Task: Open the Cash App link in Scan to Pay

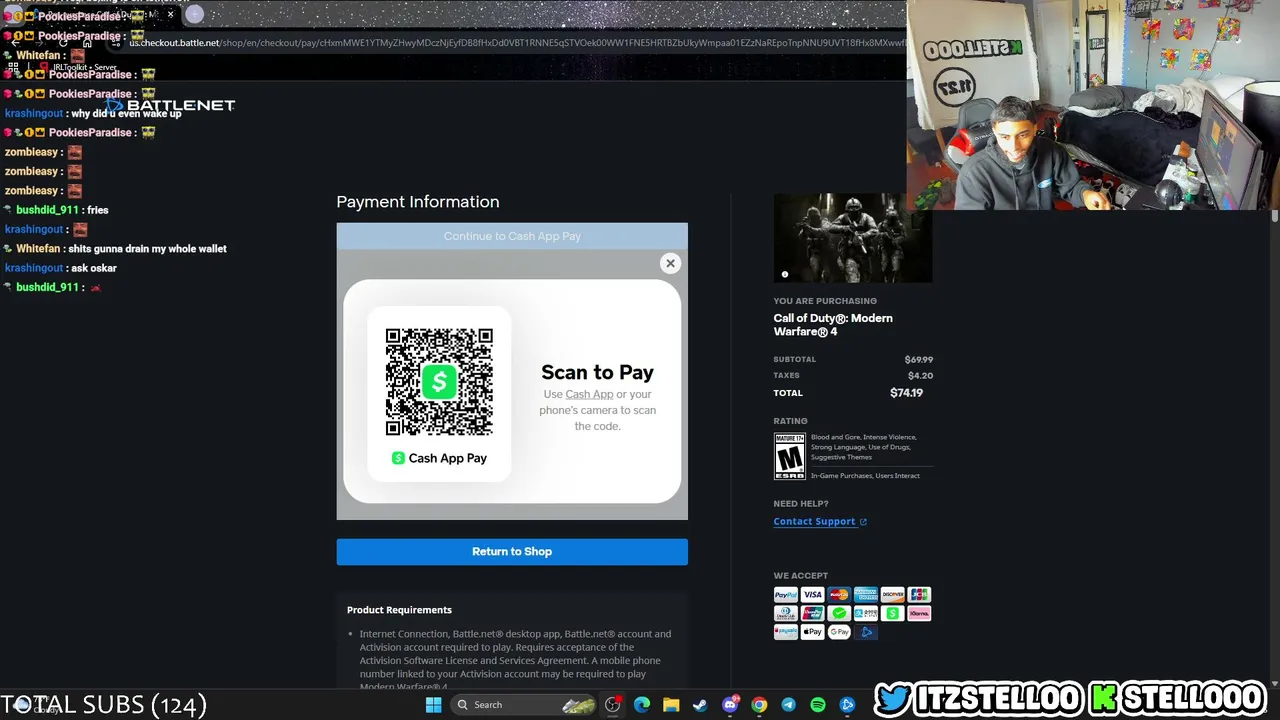Action: coord(589,394)
